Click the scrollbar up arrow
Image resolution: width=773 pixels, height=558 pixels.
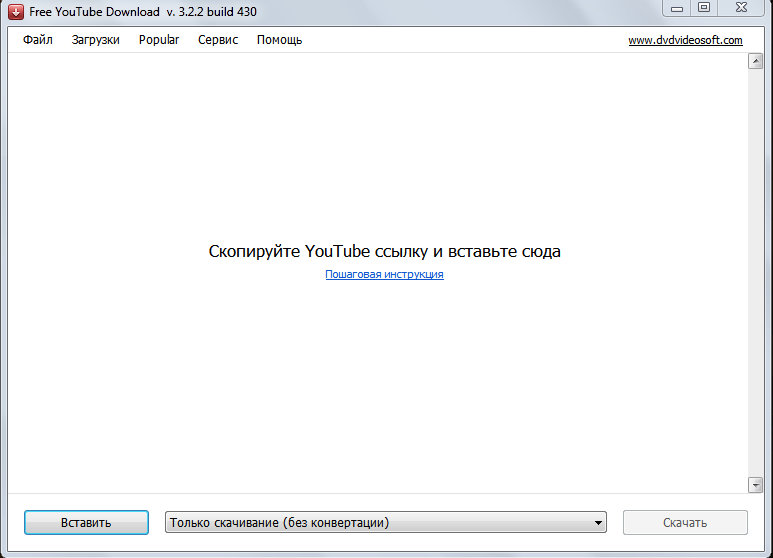(755, 61)
